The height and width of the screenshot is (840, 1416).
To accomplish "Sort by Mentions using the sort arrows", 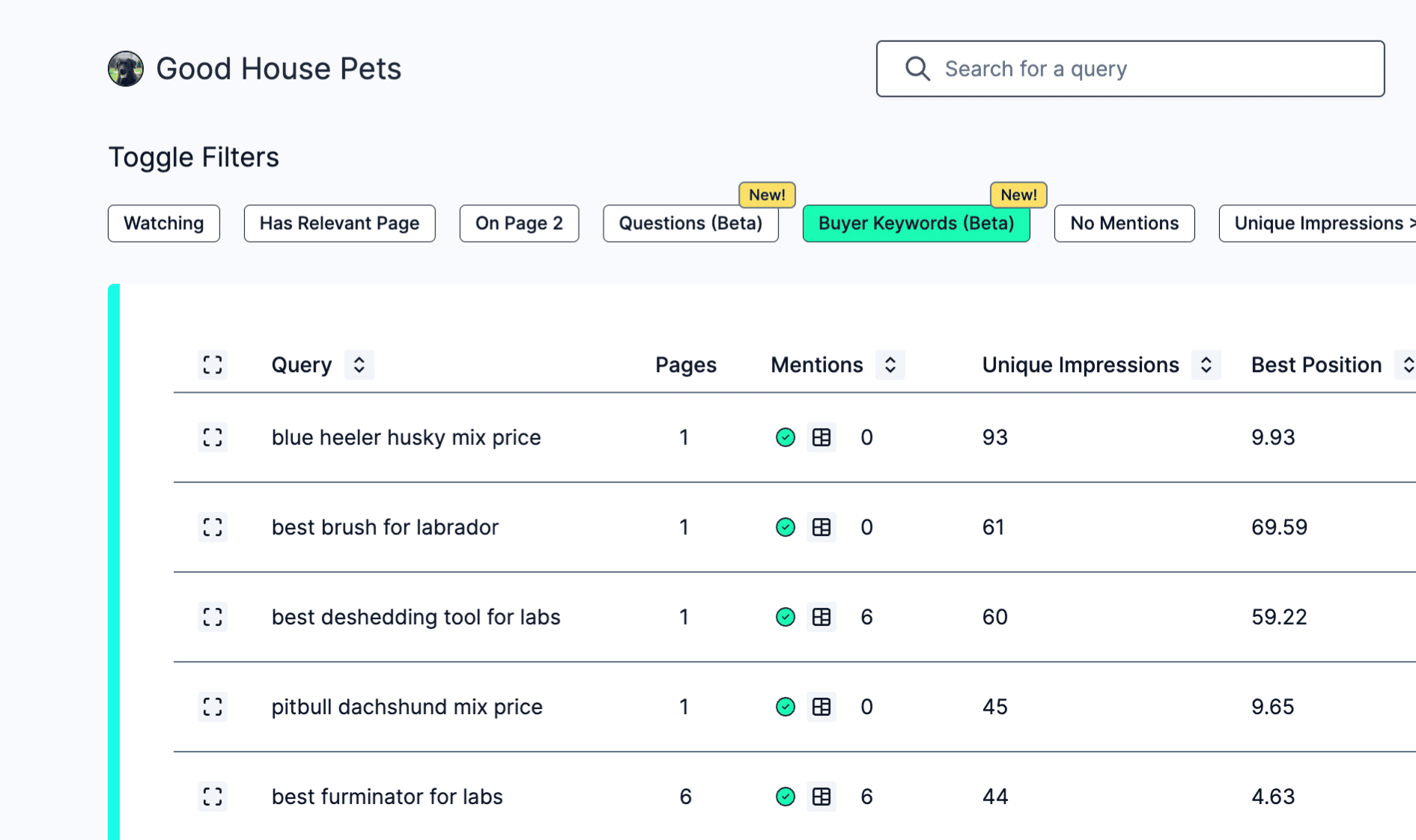I will point(890,365).
